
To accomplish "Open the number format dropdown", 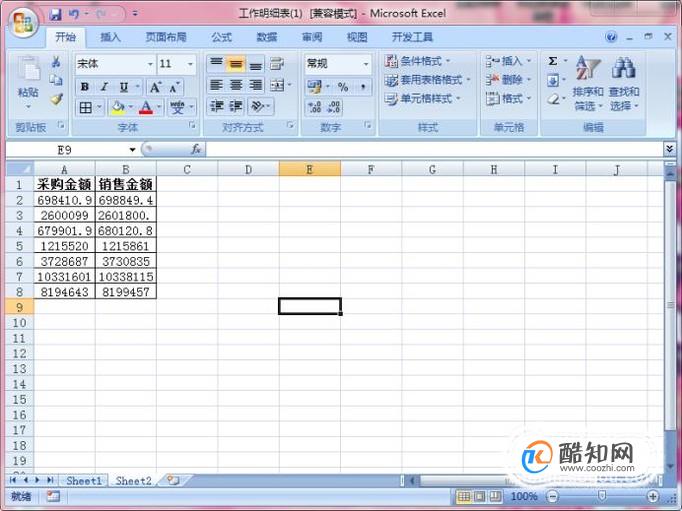I will tap(366, 64).
